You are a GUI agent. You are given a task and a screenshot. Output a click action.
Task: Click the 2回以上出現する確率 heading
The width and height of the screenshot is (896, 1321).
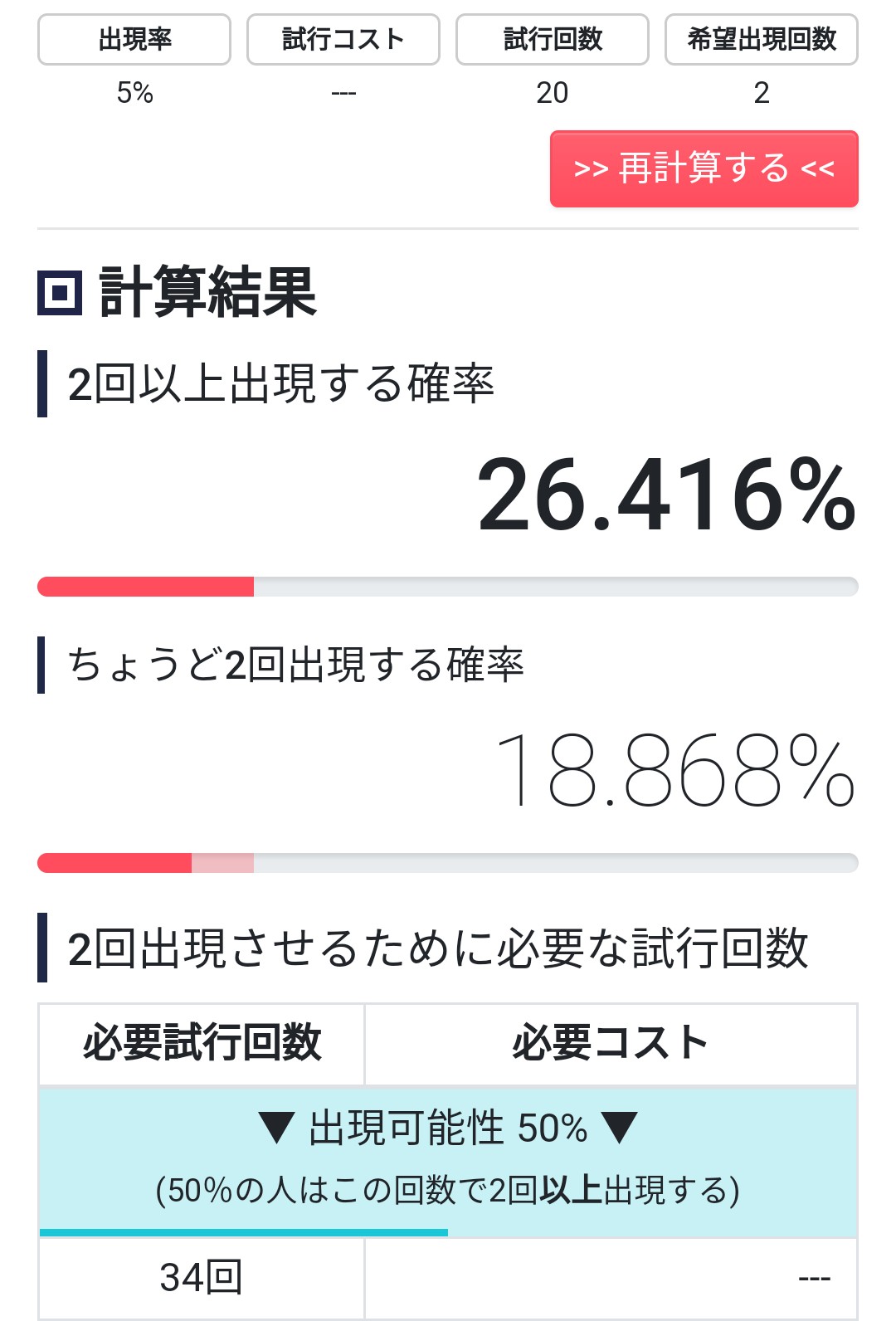click(280, 384)
